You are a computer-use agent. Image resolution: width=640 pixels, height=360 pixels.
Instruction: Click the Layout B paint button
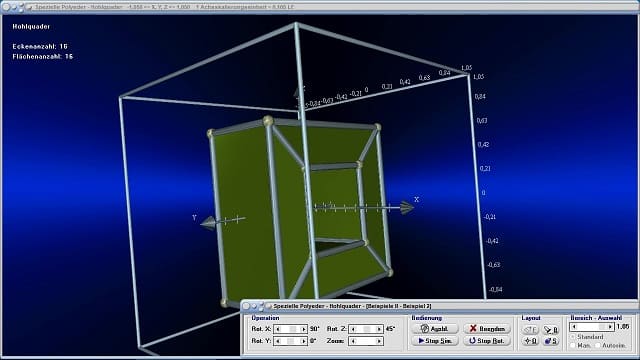coord(551,329)
